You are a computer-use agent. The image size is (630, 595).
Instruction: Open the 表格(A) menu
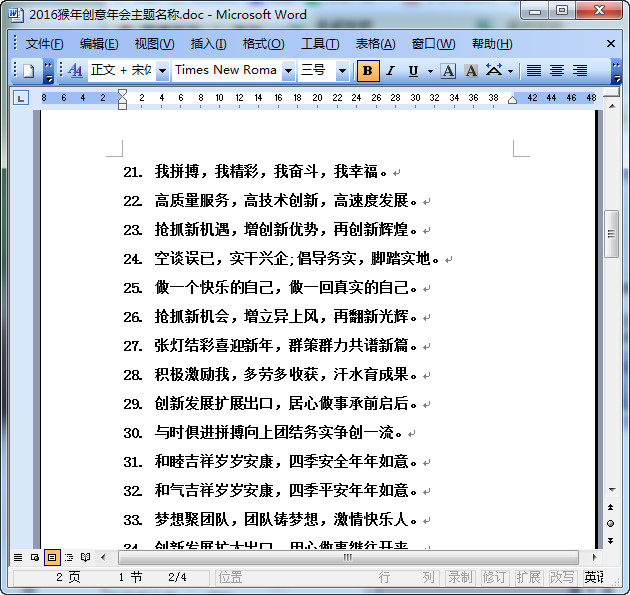click(375, 43)
